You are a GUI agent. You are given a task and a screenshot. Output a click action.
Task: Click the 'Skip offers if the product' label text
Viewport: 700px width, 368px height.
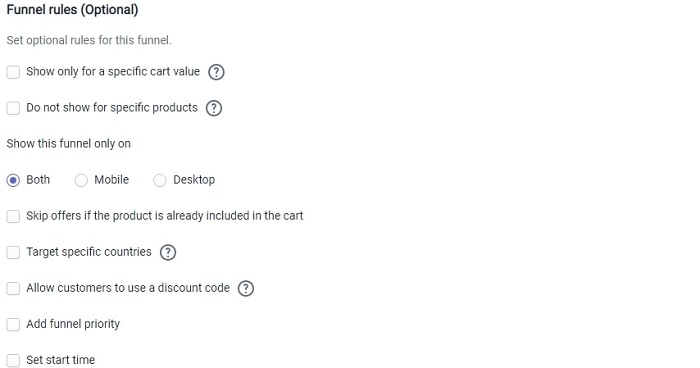click(x=165, y=216)
